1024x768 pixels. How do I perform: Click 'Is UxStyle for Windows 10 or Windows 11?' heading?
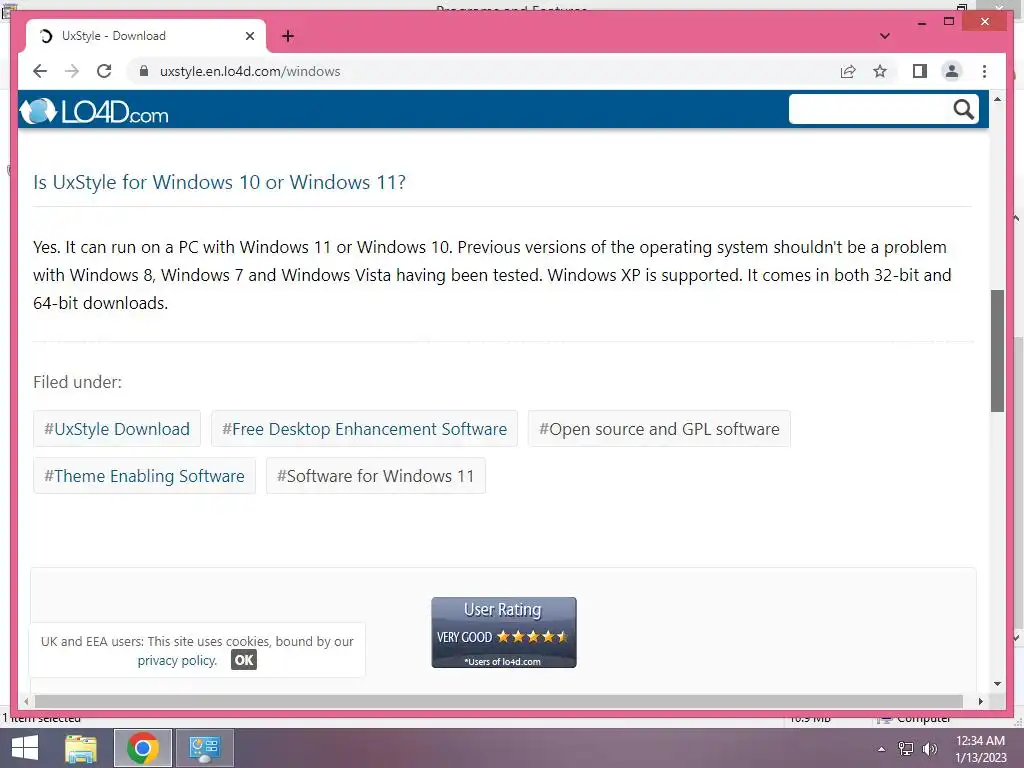tap(219, 182)
